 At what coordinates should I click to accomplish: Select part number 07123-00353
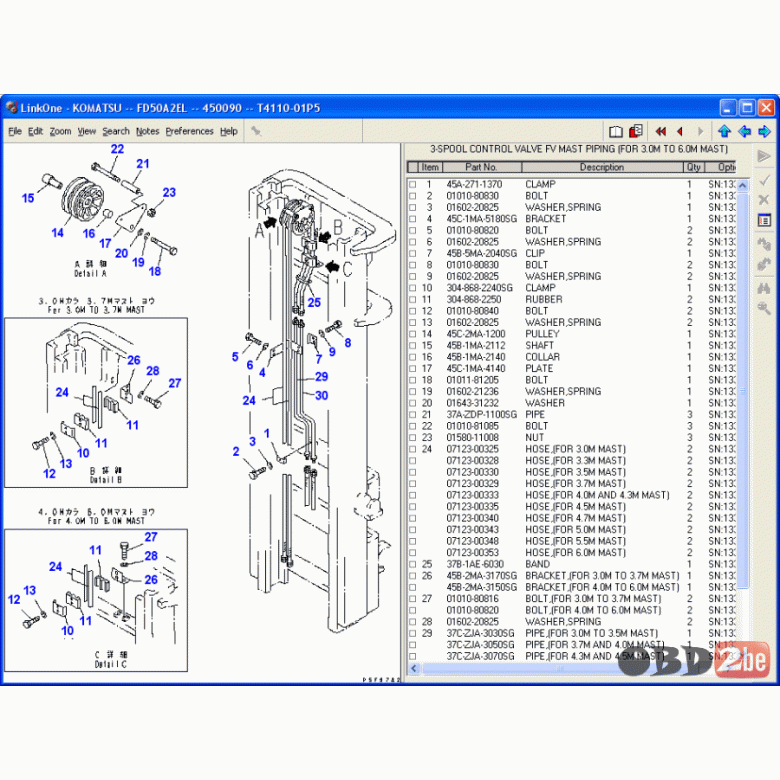point(473,553)
